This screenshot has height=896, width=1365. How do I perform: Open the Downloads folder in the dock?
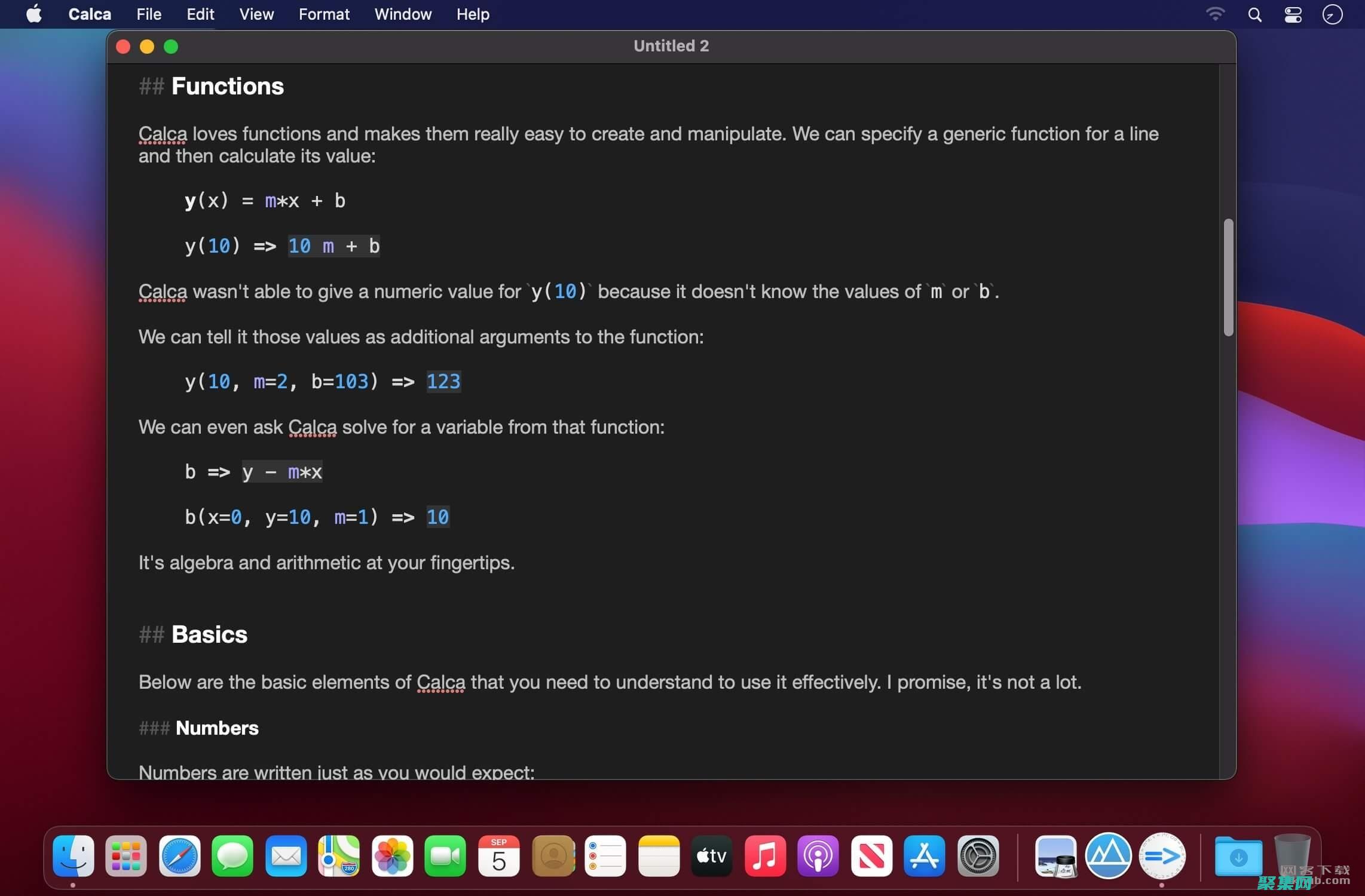point(1238,856)
